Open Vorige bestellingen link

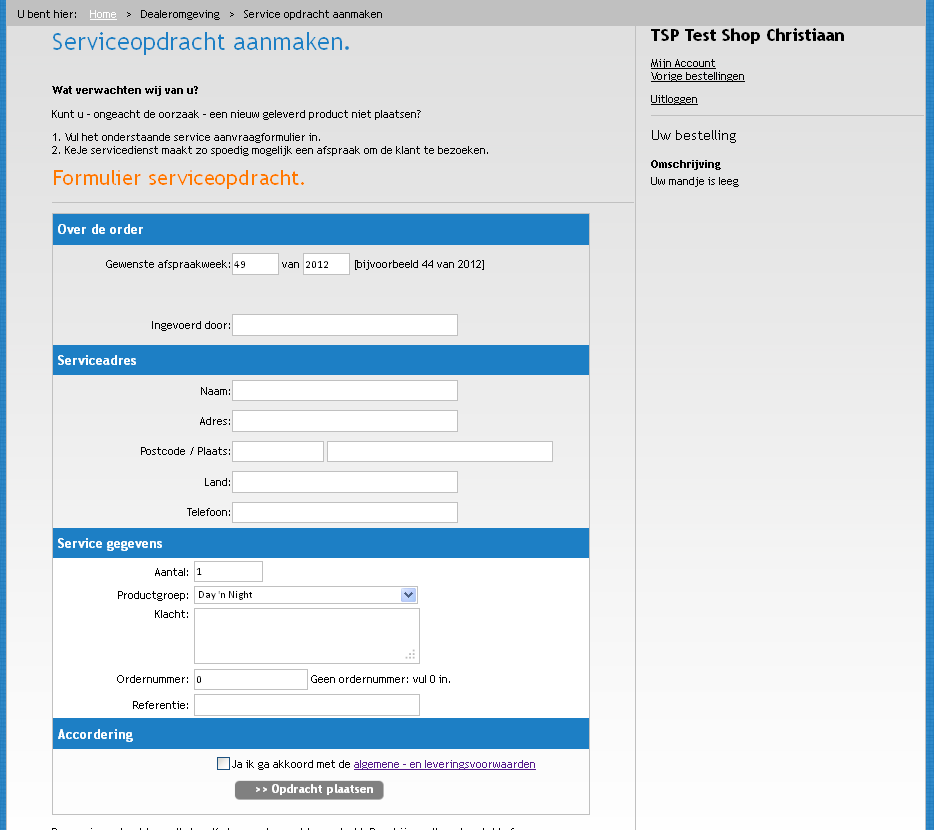click(697, 76)
